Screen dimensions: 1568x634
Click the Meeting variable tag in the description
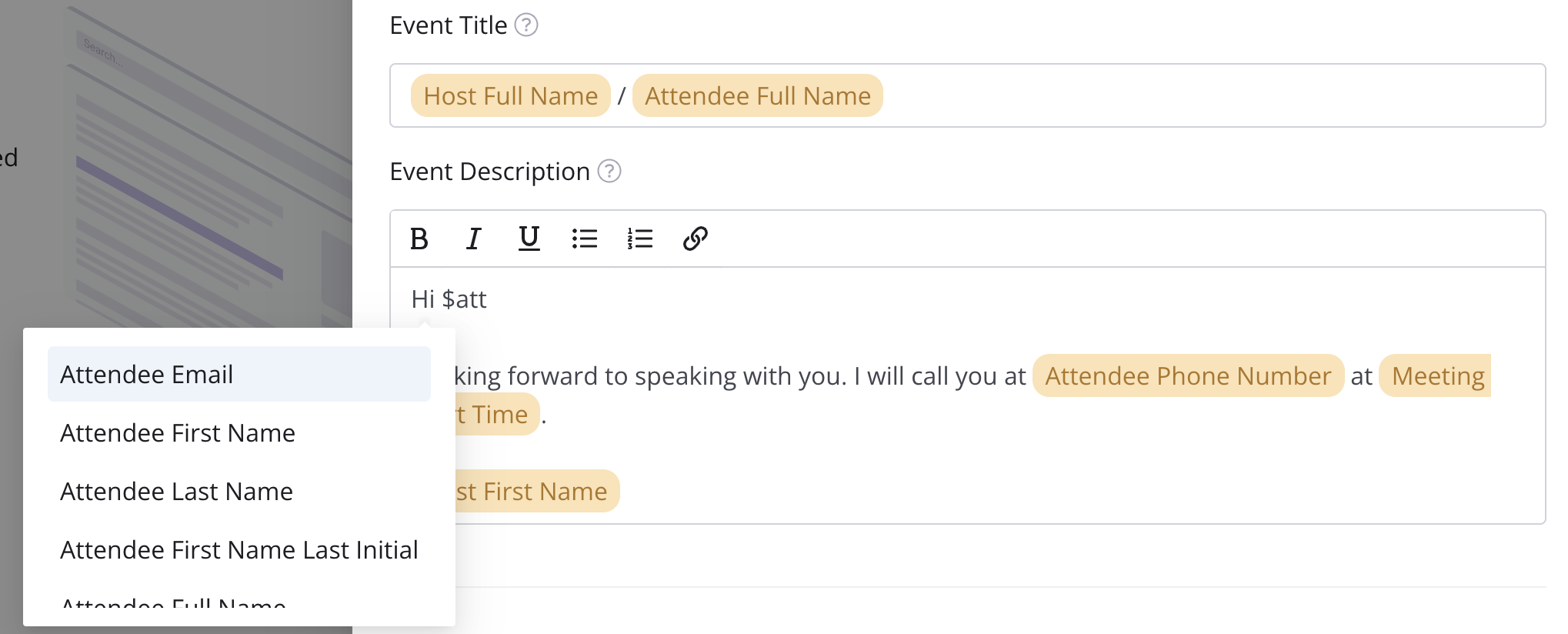coord(1437,376)
